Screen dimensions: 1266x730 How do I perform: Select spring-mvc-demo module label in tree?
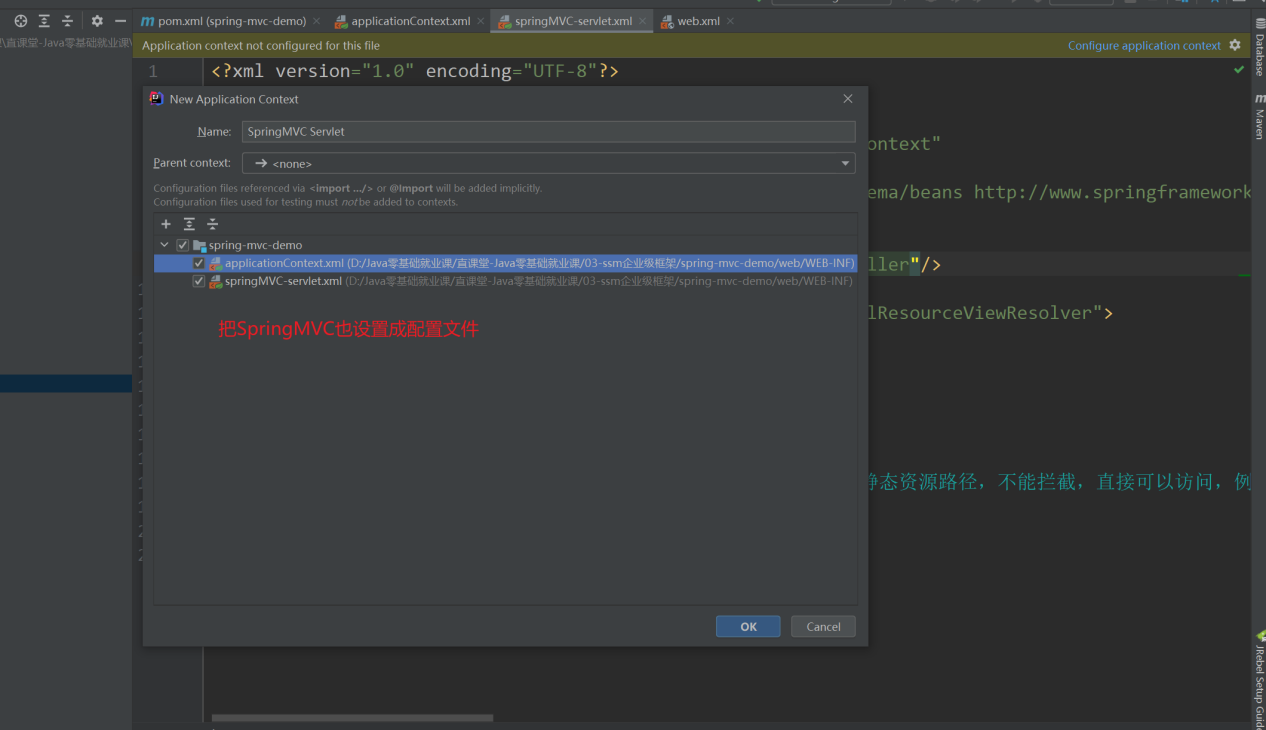pyautogui.click(x=255, y=245)
